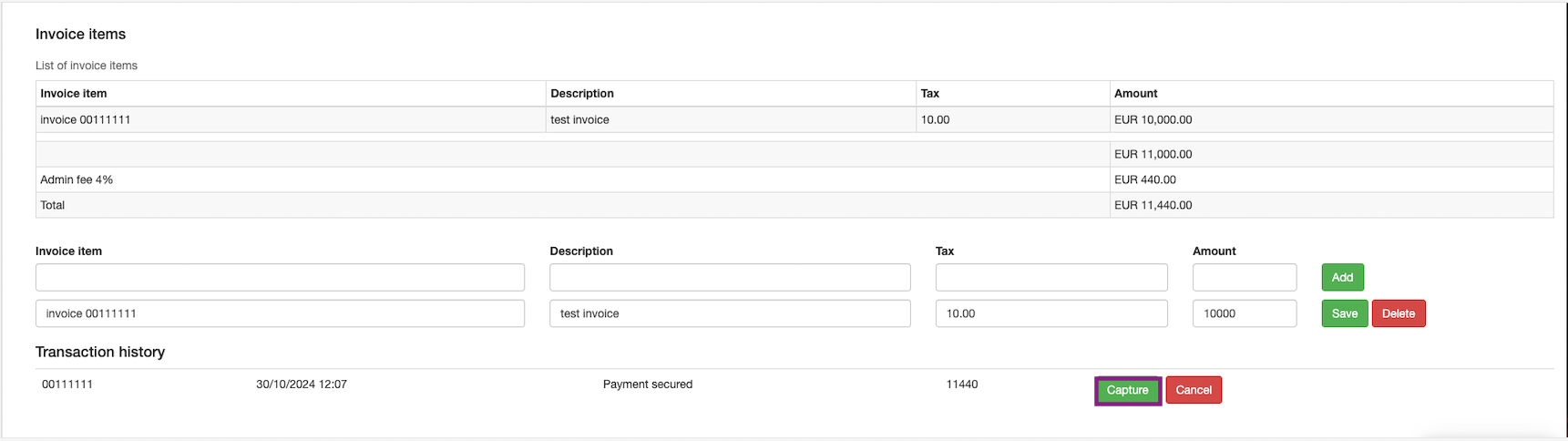Delete the invoice 00111111 item
Image resolution: width=1568 pixels, height=441 pixels.
tap(1398, 313)
